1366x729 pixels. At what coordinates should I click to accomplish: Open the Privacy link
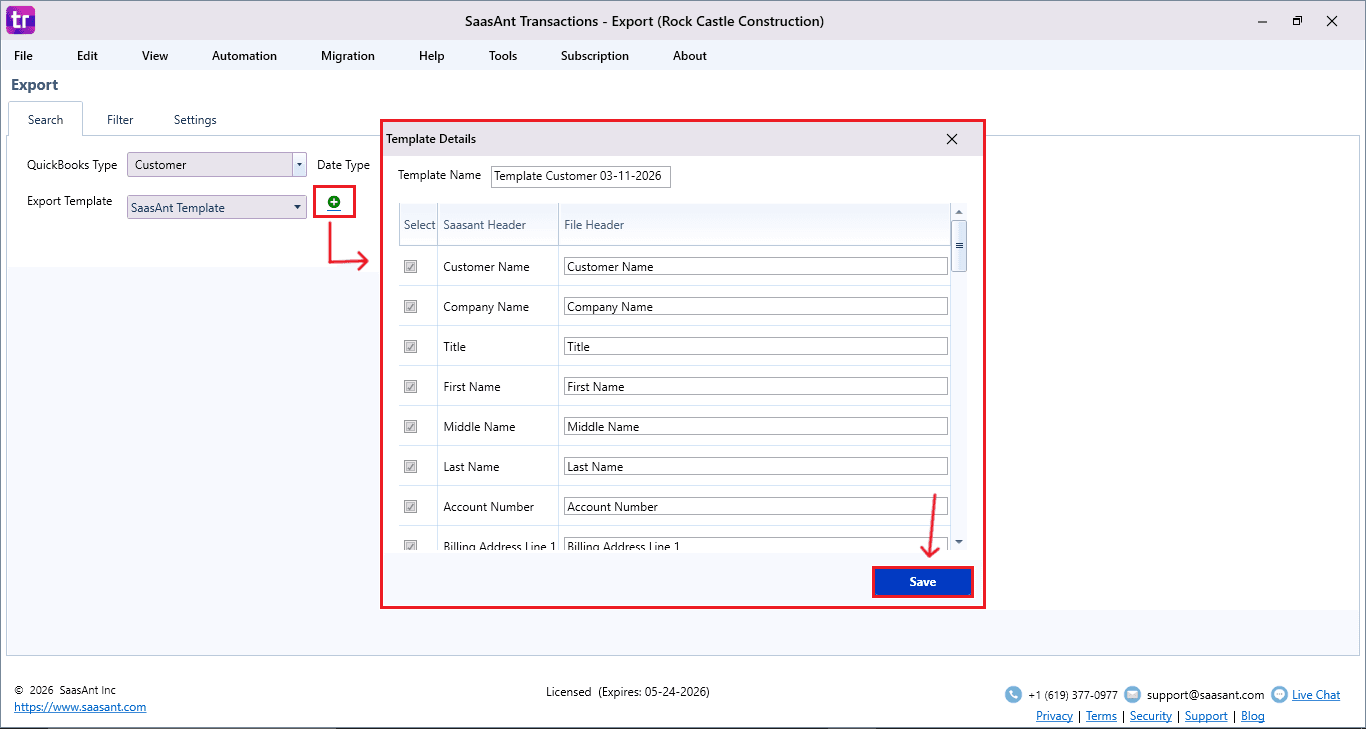[x=1054, y=716]
